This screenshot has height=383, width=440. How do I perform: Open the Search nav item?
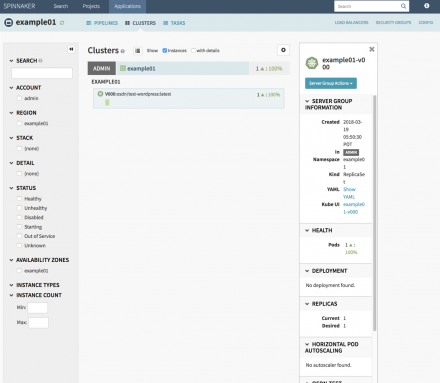pyautogui.click(x=61, y=6)
